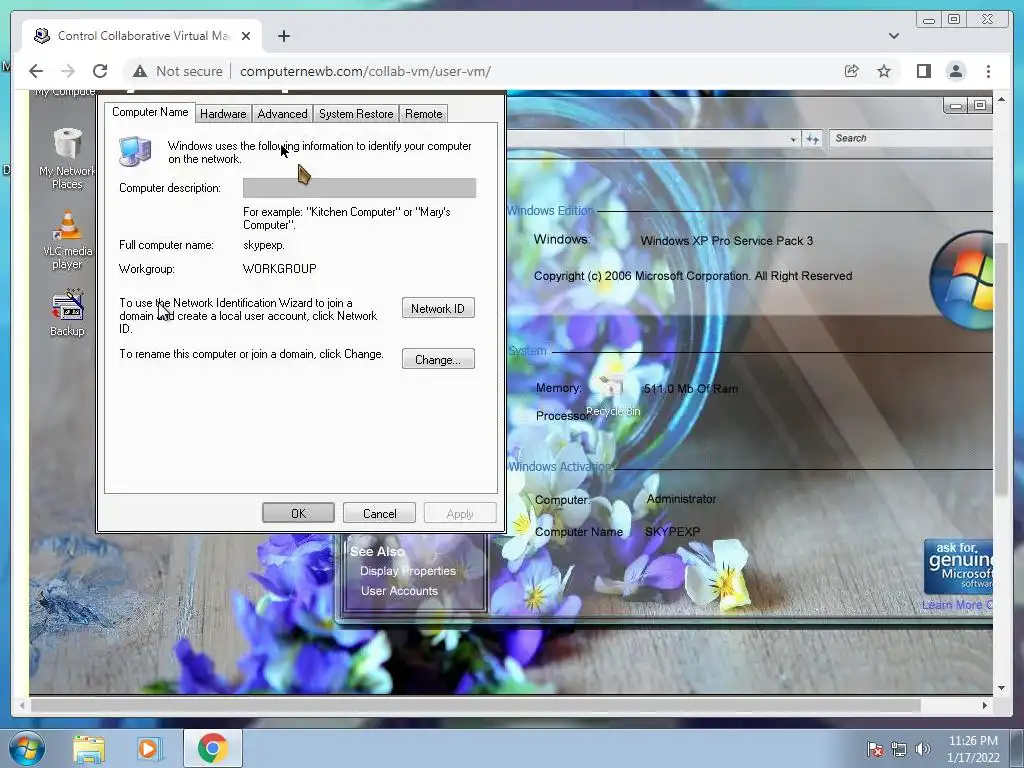
Task: Click the refresh arrows beside the Search box
Action: [x=812, y=138]
